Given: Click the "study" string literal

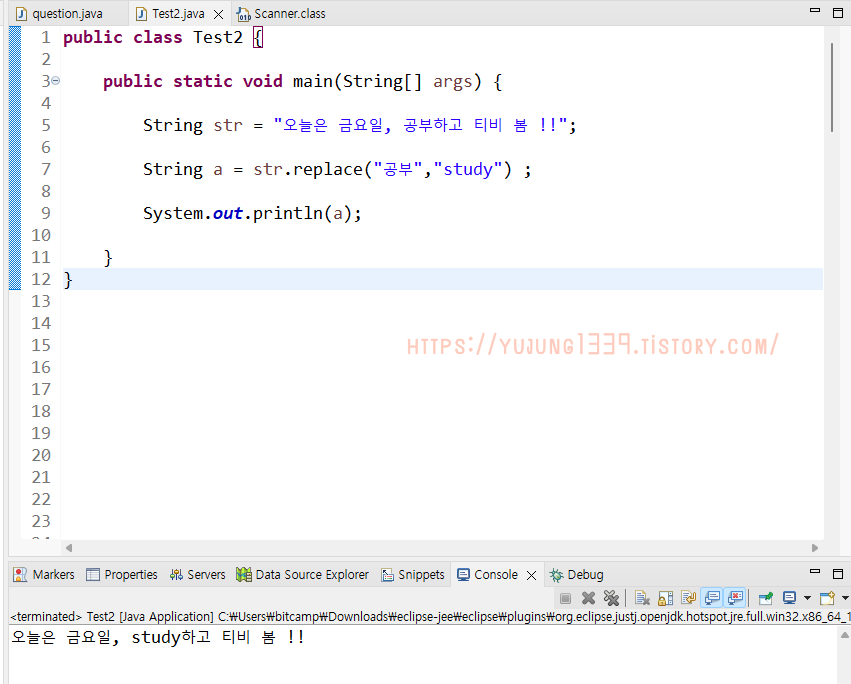Looking at the screenshot, I should click(x=468, y=169).
